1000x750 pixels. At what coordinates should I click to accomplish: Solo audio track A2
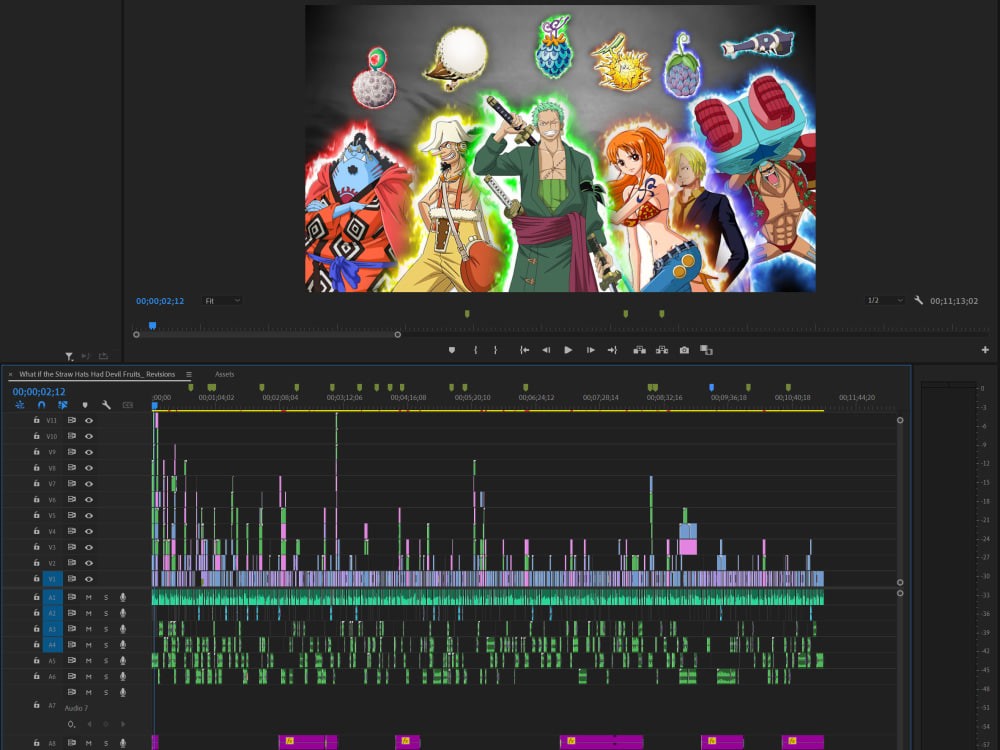click(105, 611)
